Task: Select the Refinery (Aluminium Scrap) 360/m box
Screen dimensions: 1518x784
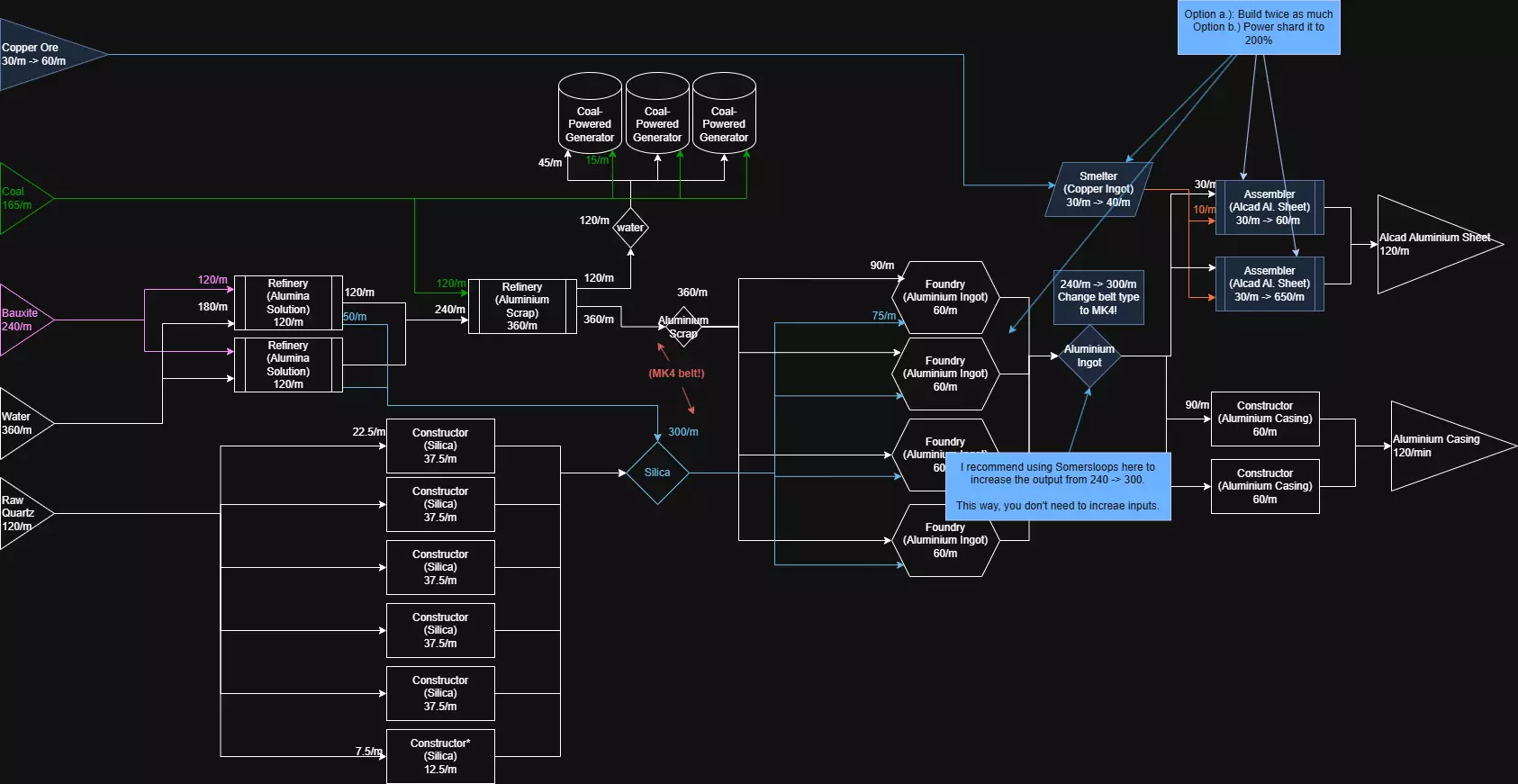Action: [522, 306]
